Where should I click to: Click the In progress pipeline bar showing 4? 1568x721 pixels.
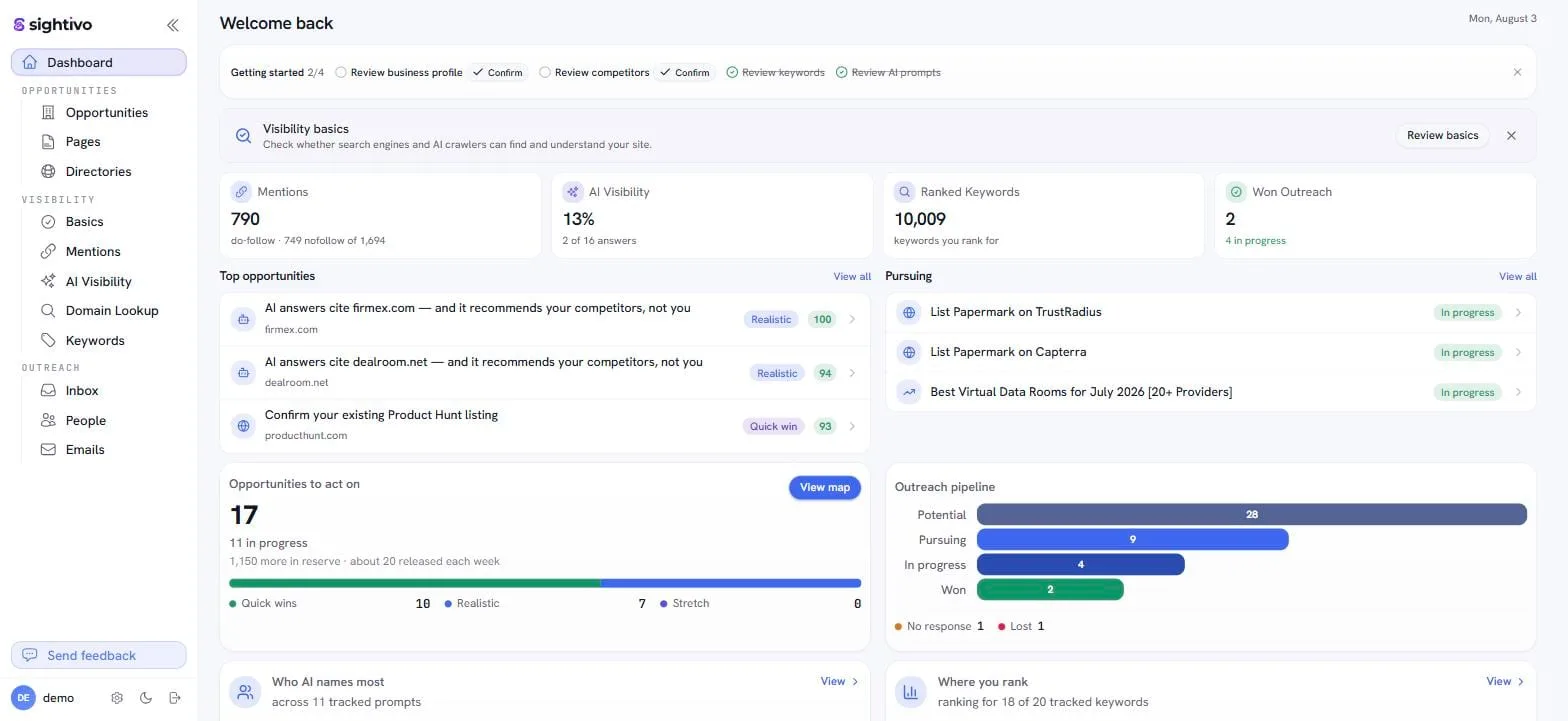(x=1081, y=564)
